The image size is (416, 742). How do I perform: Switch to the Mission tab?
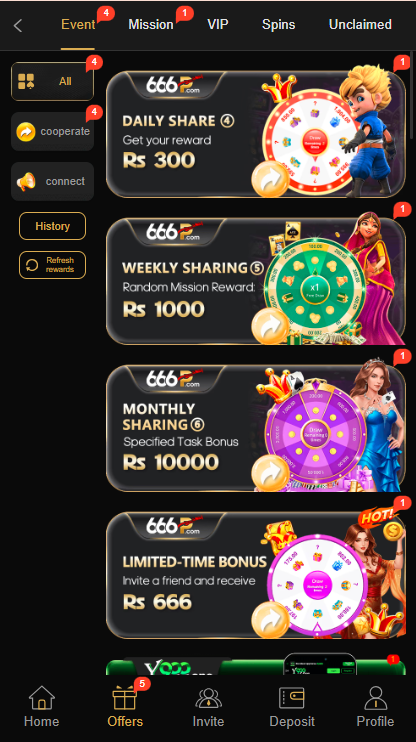(151, 25)
